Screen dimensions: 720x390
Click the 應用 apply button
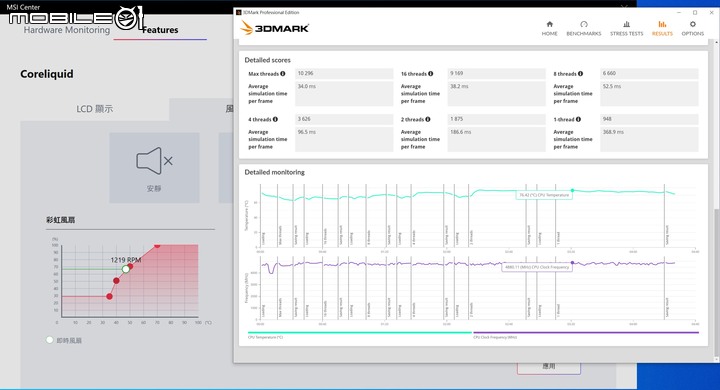pos(549,367)
